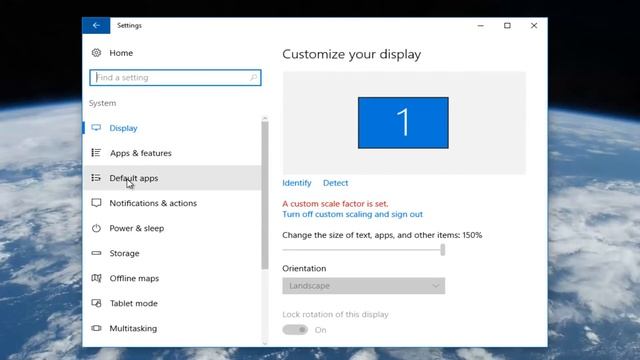Turn off custom scaling and sign out
Screen dimensions: 640x360
coord(352,214)
